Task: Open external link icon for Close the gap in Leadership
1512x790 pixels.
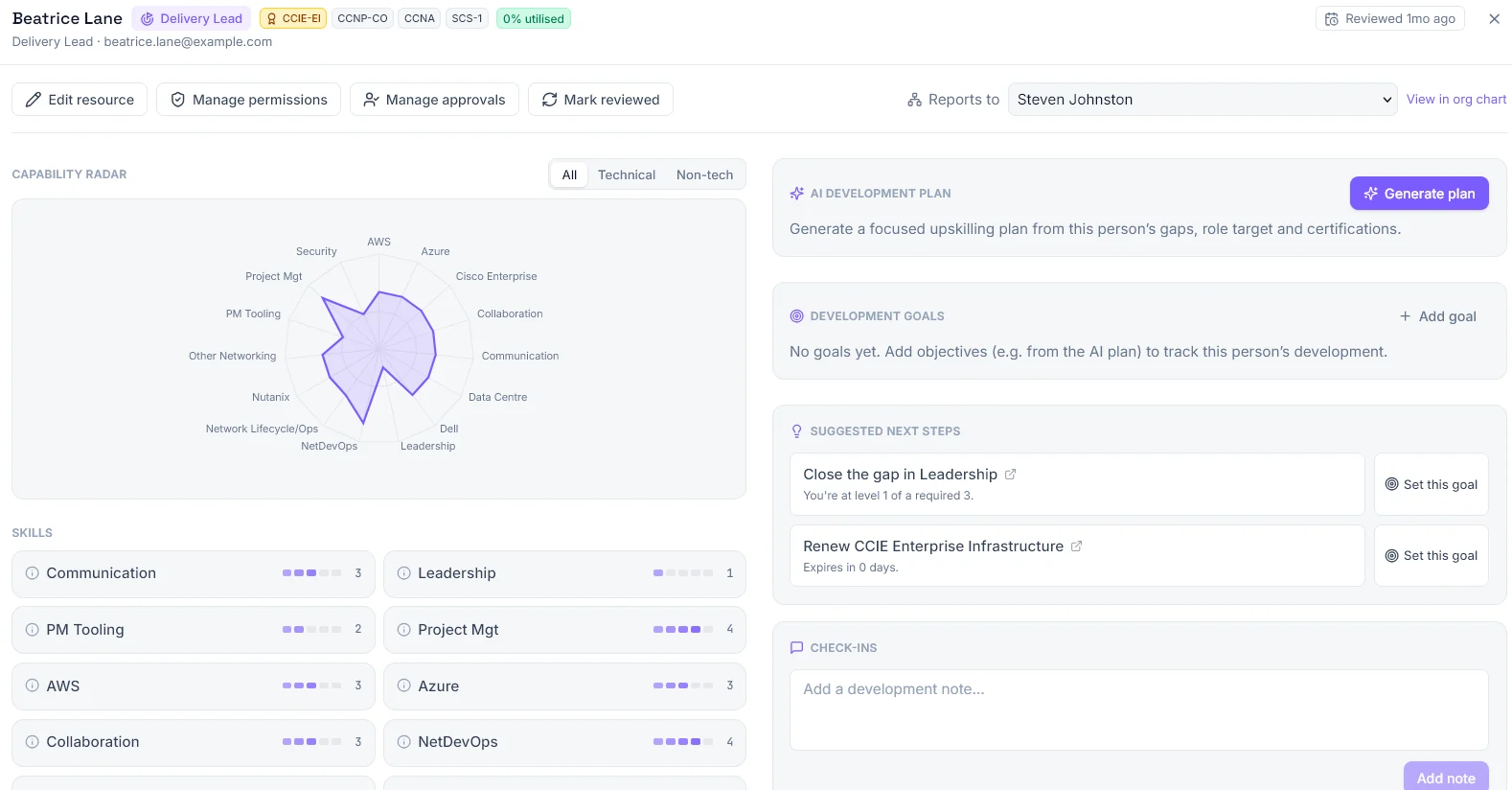Action: point(1010,475)
